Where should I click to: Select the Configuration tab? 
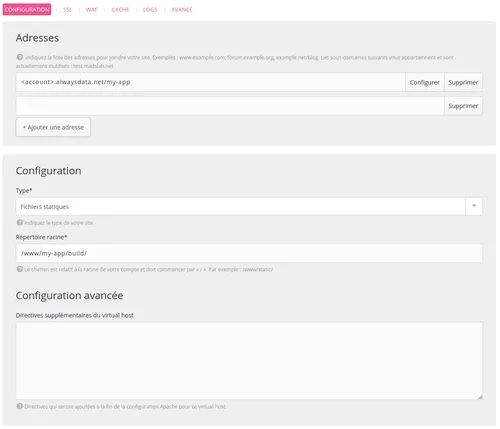pos(27,9)
